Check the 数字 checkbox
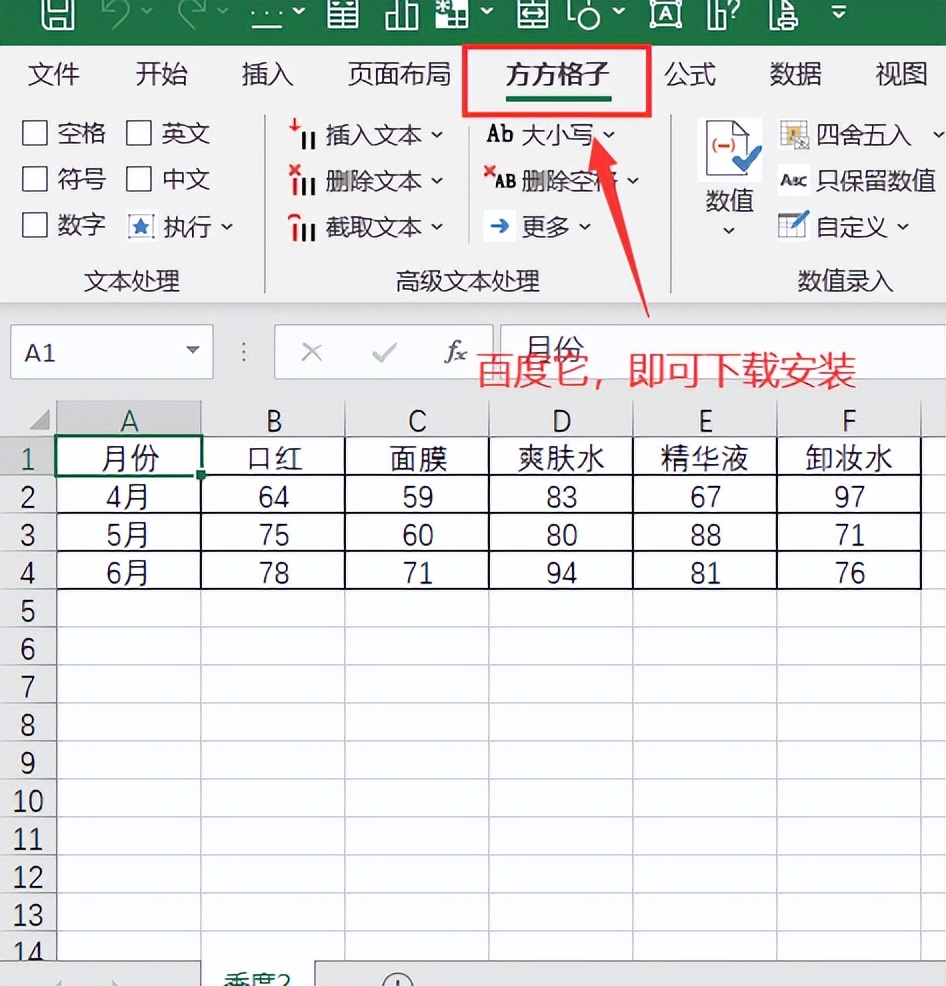The image size is (946, 986). click(35, 226)
